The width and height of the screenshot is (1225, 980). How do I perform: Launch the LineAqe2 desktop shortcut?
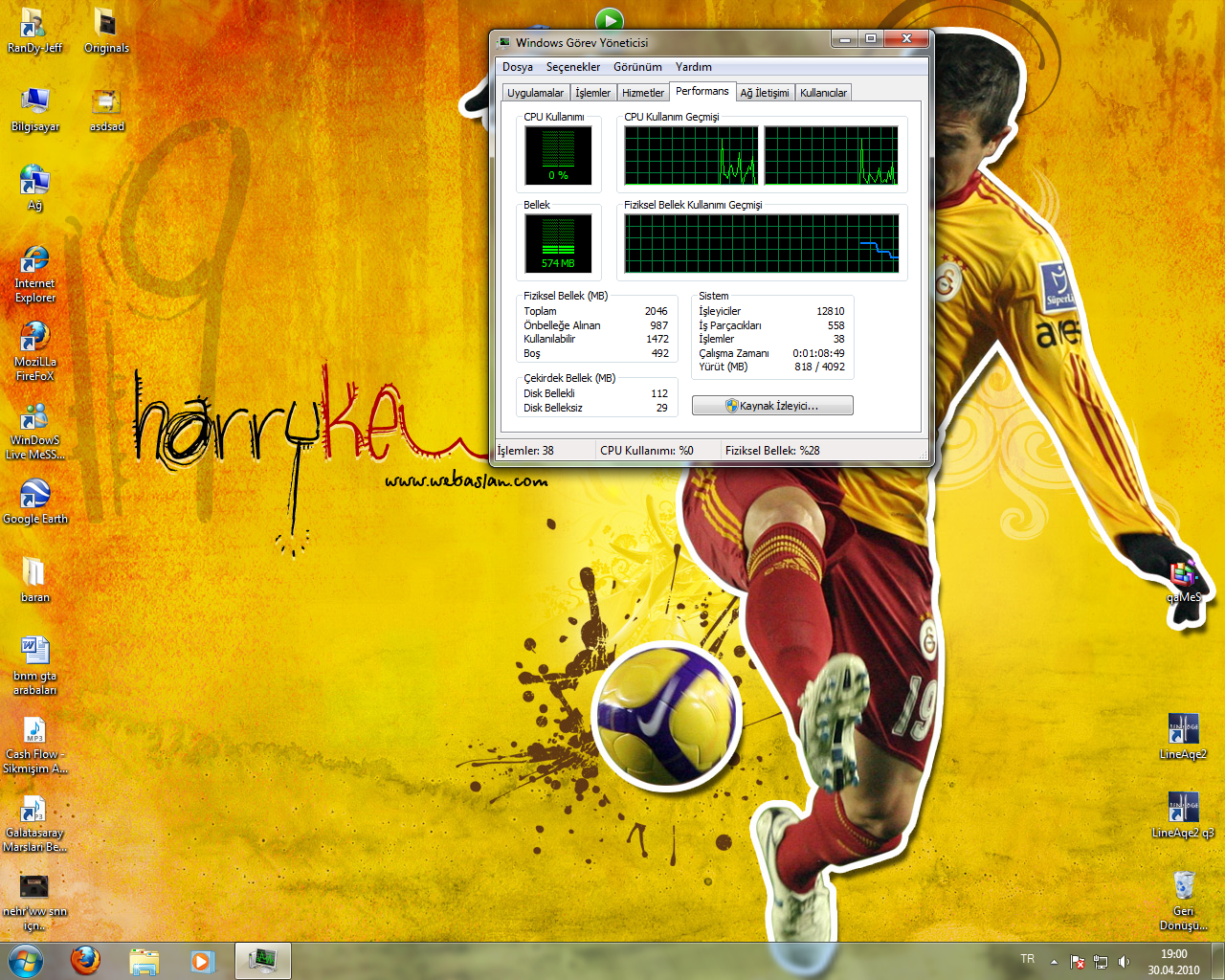point(1183,738)
